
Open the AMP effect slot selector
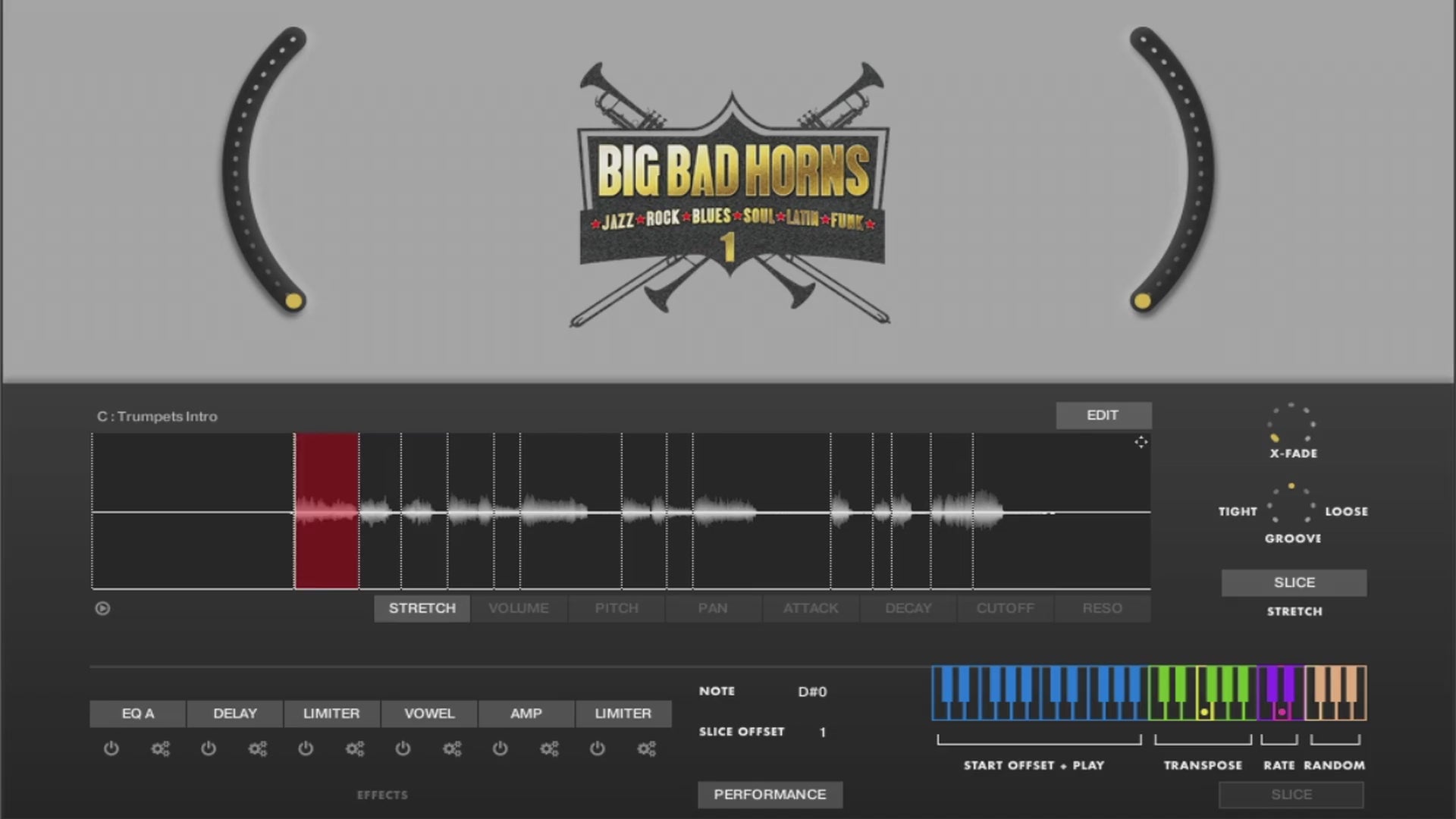pyautogui.click(x=526, y=714)
